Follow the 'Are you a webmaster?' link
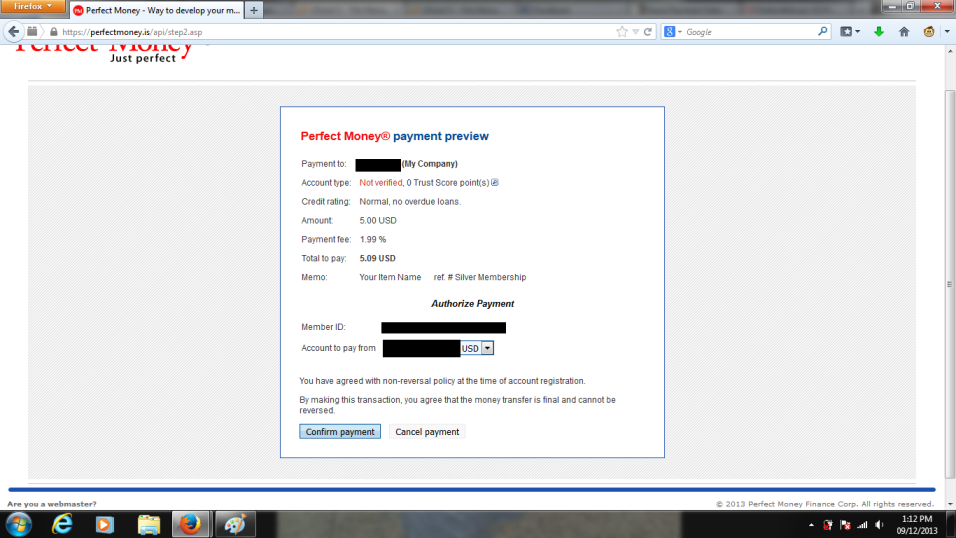 coord(52,504)
